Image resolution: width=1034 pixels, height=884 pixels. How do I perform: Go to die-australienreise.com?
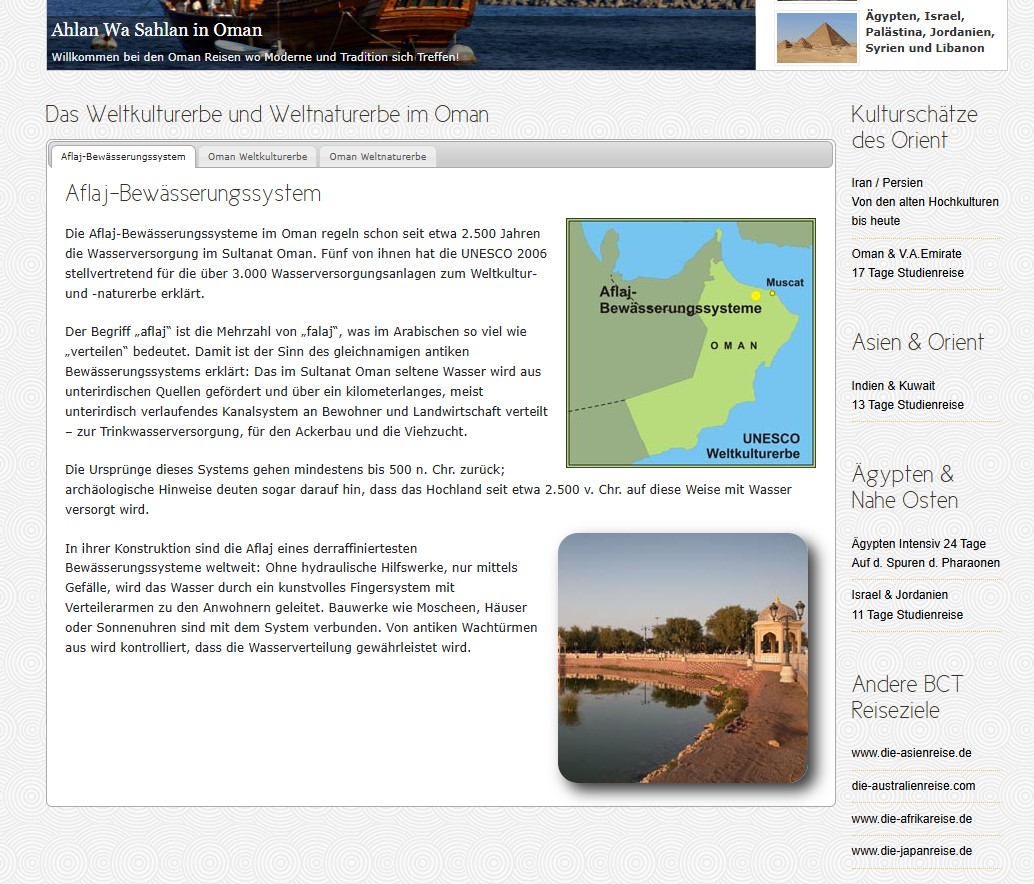[x=913, y=786]
